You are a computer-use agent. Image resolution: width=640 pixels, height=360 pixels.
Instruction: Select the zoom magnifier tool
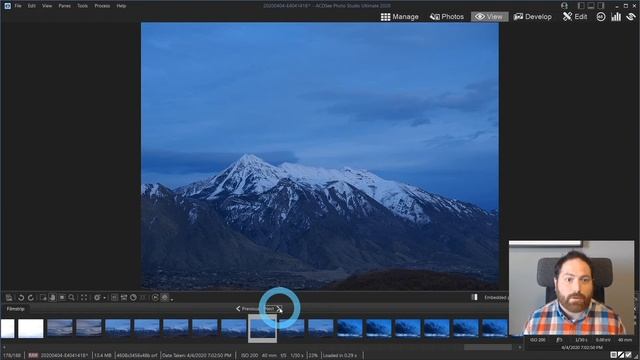tap(71, 298)
